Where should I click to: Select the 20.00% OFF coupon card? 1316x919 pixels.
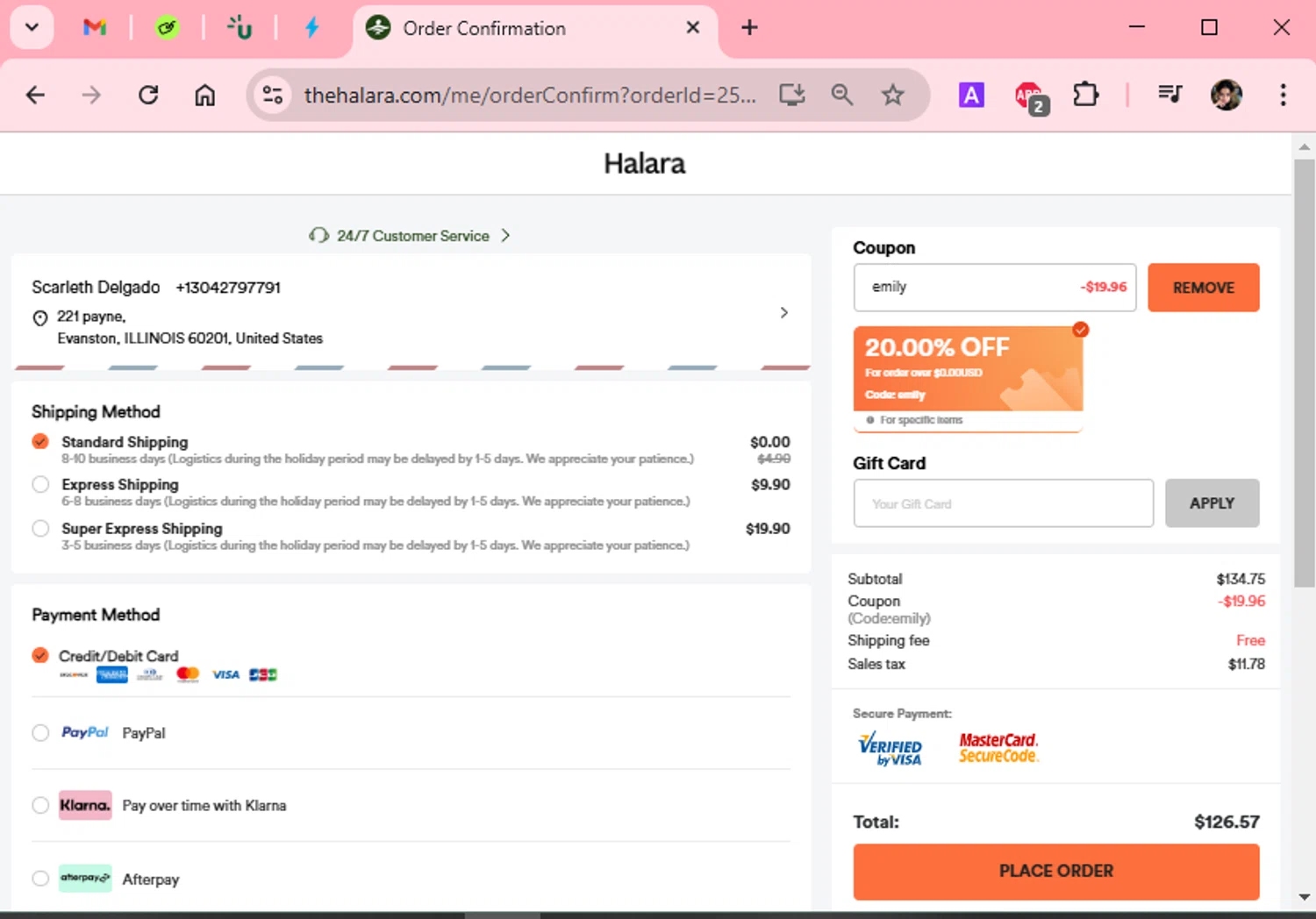pyautogui.click(x=969, y=379)
